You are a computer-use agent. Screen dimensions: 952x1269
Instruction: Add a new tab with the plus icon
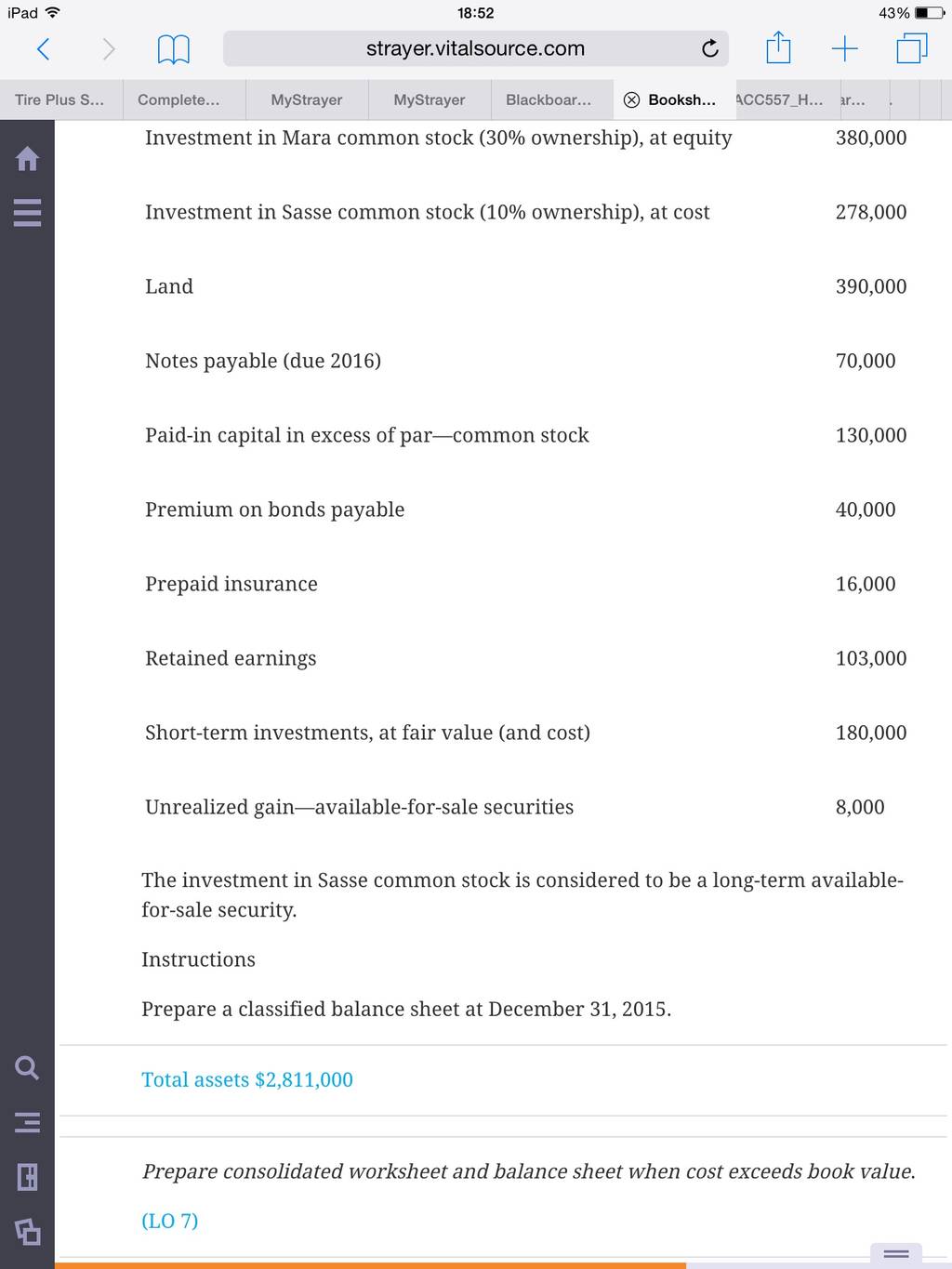(x=844, y=48)
